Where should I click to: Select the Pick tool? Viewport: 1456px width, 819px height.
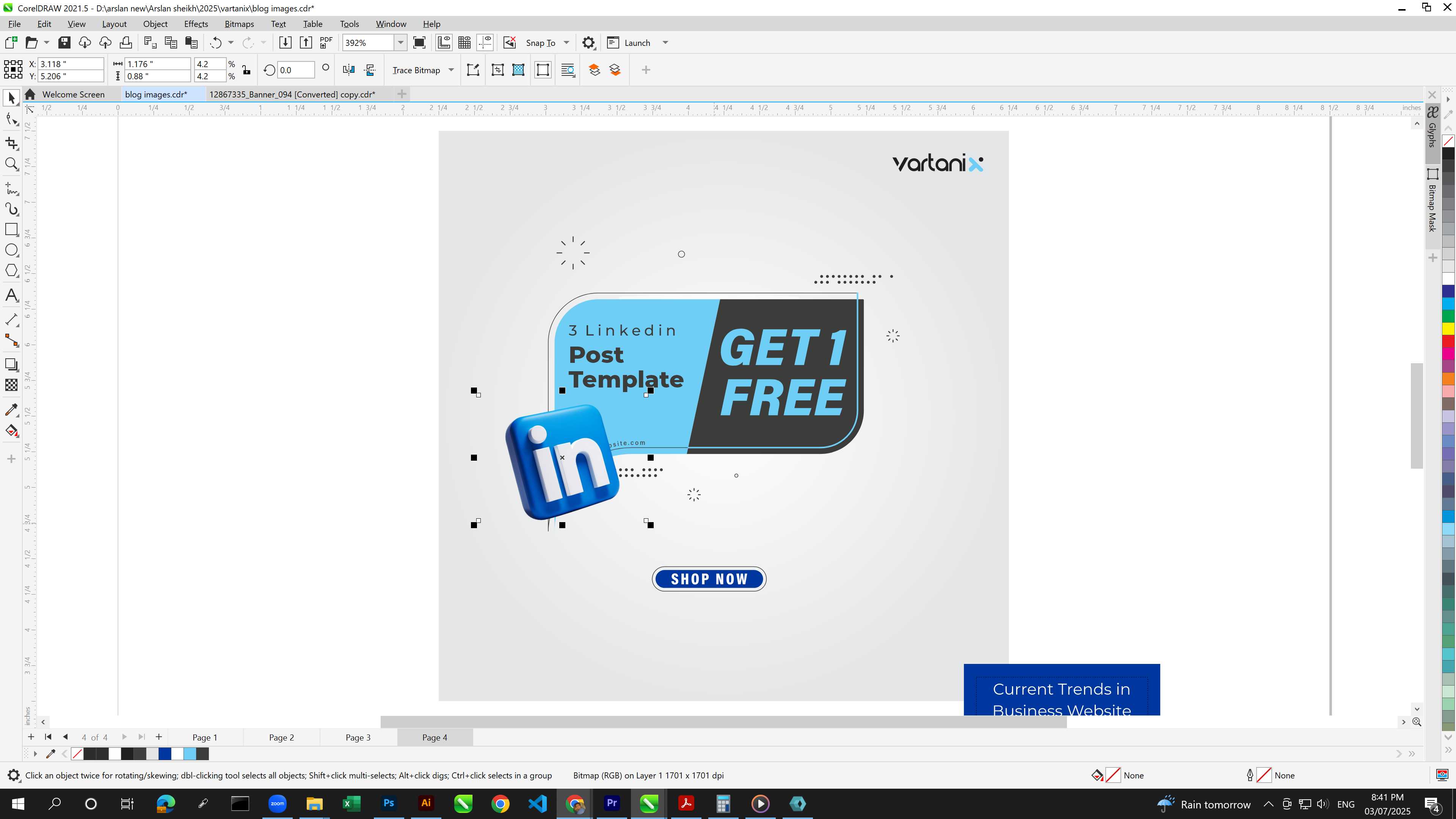click(x=11, y=98)
